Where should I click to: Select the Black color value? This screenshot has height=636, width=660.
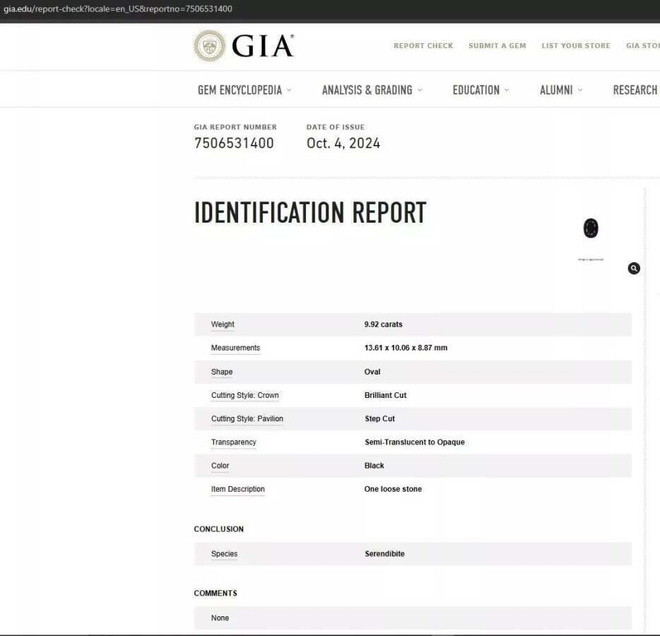pyautogui.click(x=374, y=466)
